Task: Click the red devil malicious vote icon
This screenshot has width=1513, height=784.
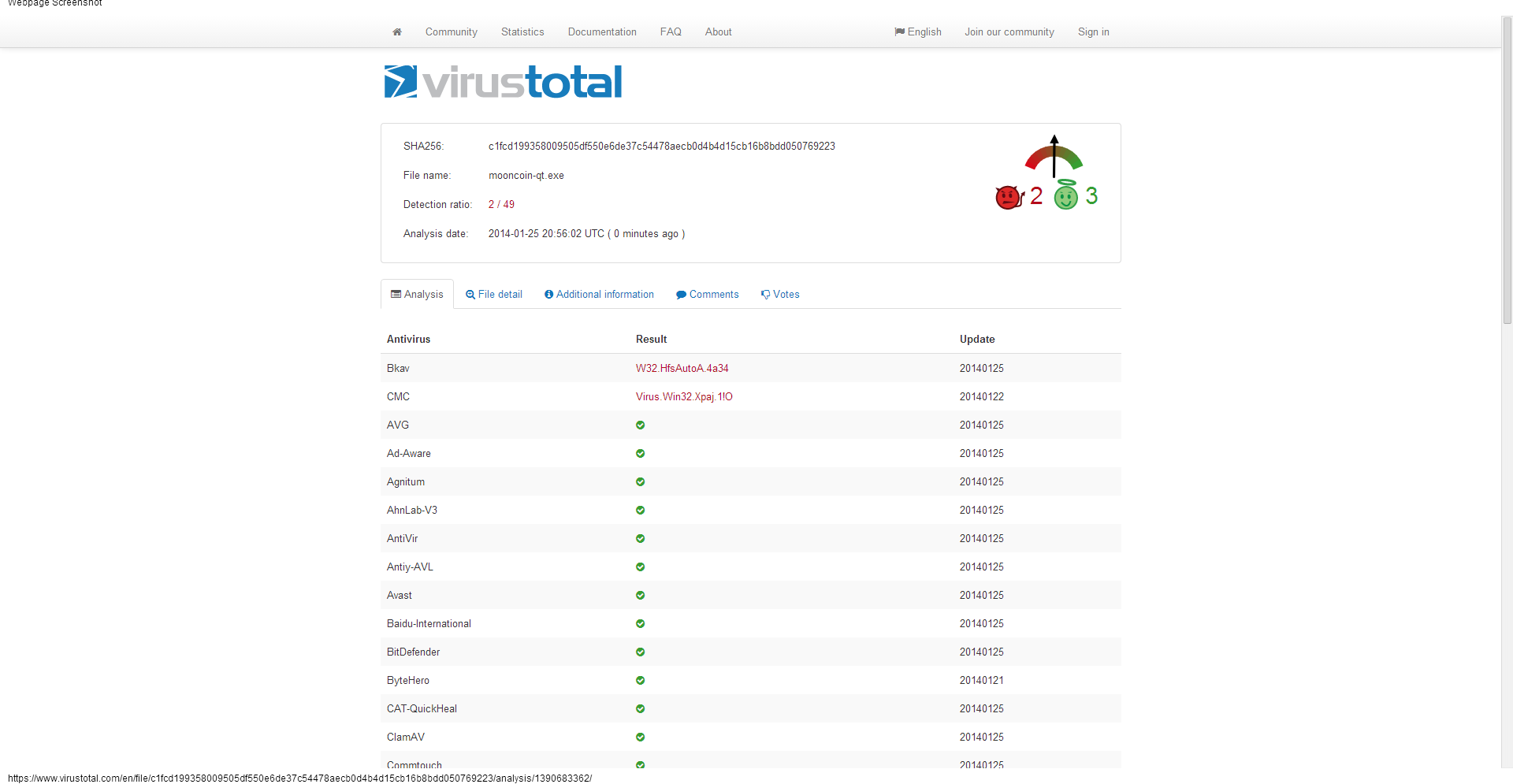Action: [x=1009, y=197]
